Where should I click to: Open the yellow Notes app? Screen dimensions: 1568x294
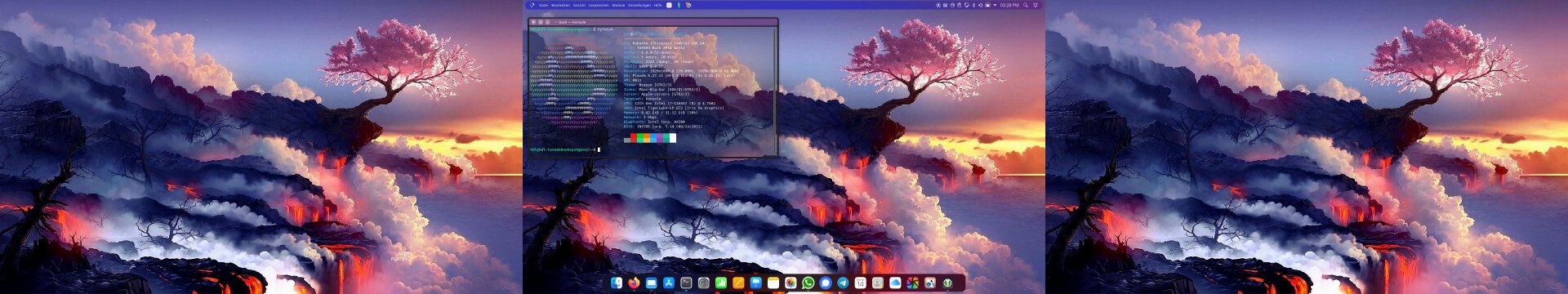point(773,283)
